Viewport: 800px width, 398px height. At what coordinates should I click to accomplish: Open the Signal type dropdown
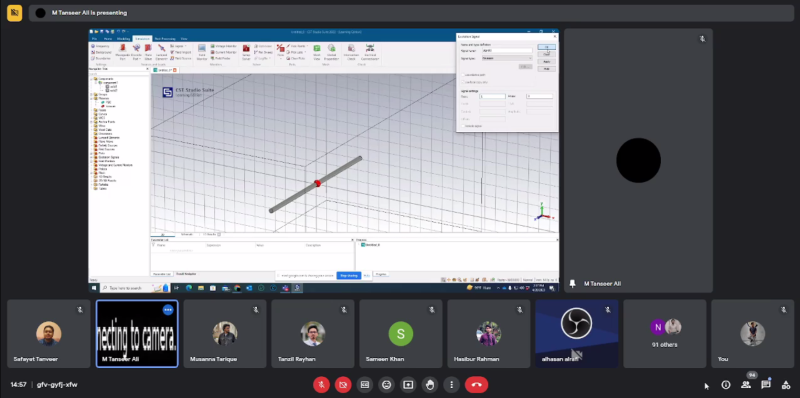tap(506, 58)
